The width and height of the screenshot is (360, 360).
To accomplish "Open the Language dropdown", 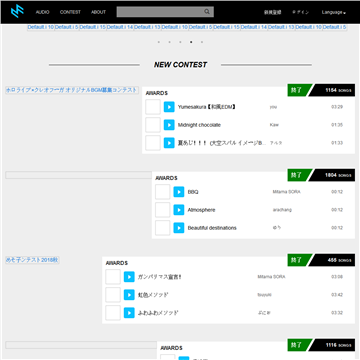I will click(x=334, y=12).
